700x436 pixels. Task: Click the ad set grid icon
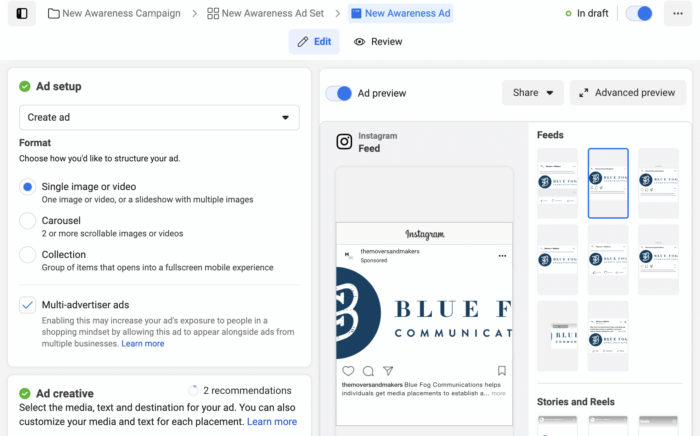click(x=213, y=13)
